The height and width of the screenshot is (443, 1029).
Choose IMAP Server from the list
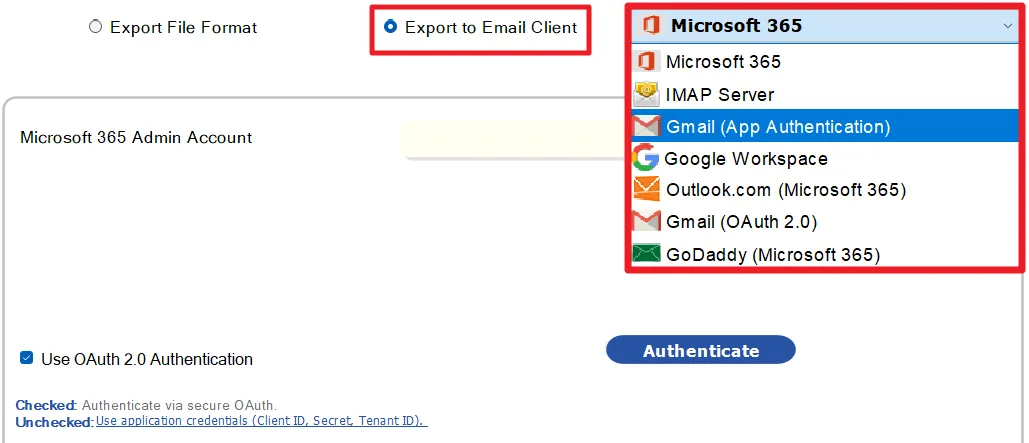824,95
